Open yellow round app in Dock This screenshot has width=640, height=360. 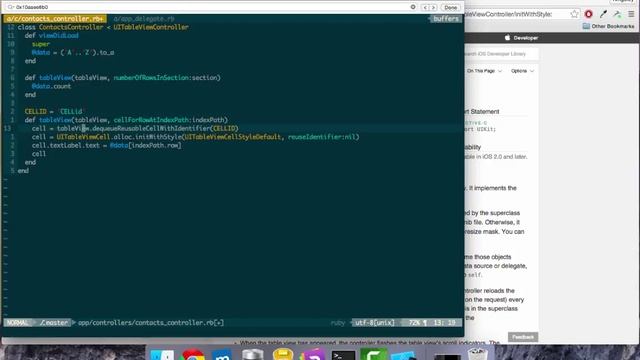(283, 354)
